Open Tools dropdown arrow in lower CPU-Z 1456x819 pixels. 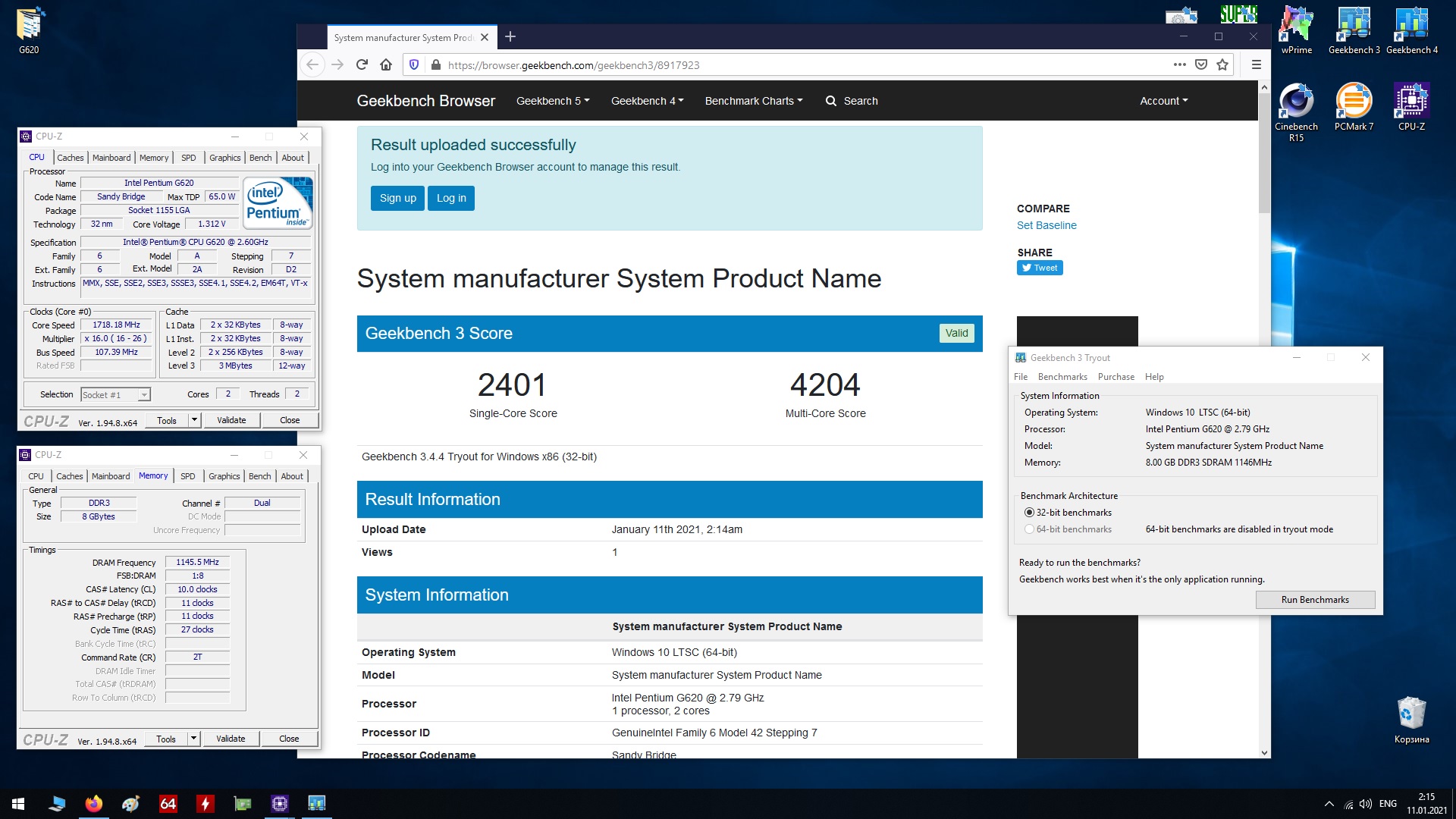193,739
